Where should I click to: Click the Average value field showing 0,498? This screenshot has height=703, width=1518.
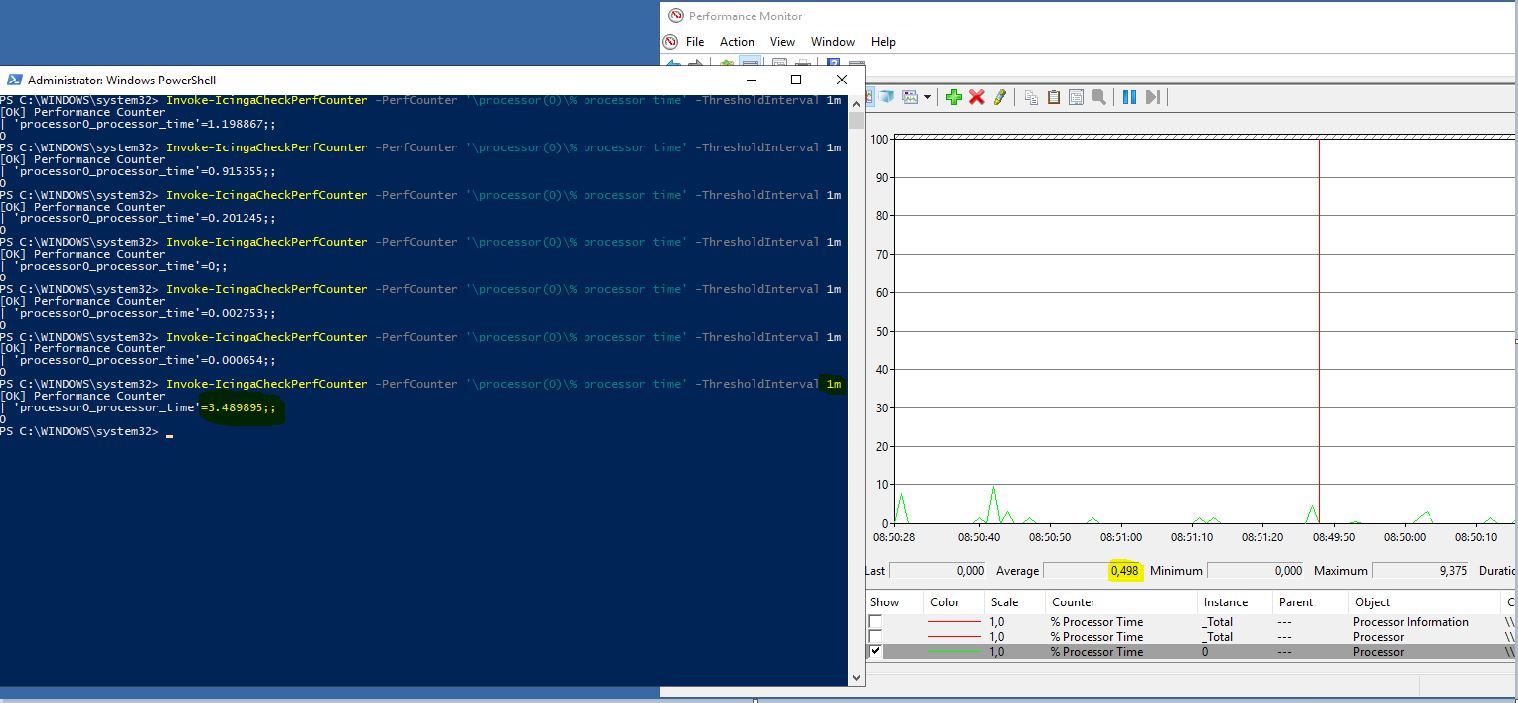1092,571
